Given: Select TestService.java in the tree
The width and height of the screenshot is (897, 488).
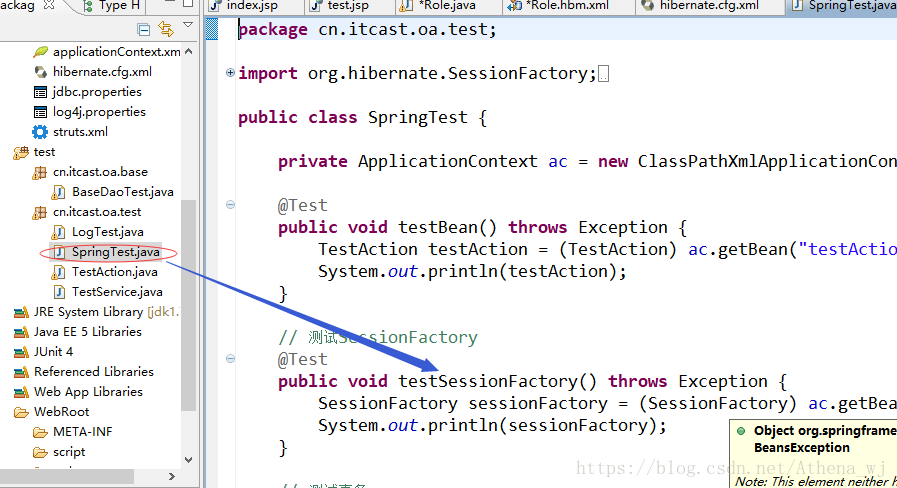Looking at the screenshot, I should 108,292.
